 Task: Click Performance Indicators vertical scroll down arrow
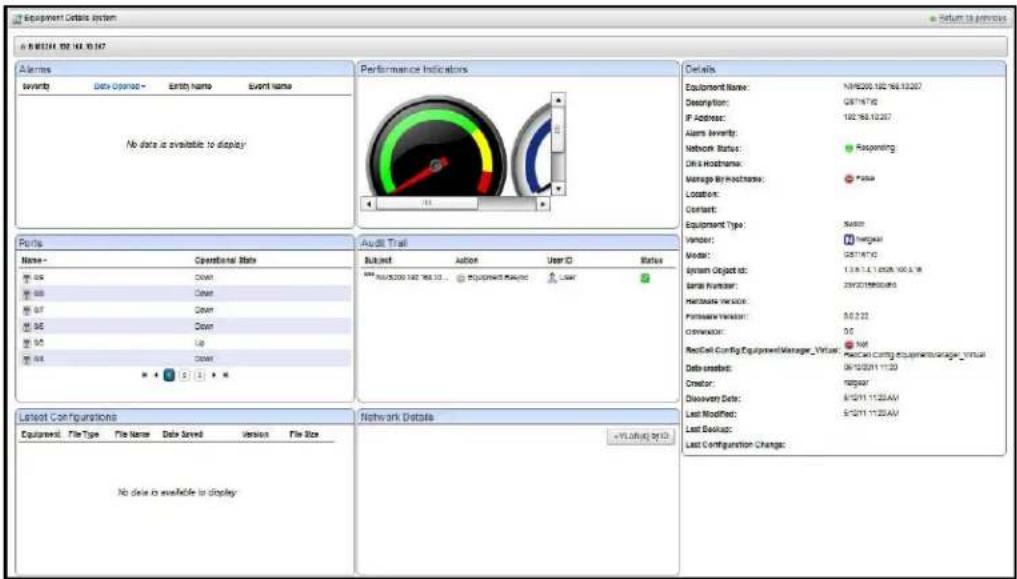(558, 189)
